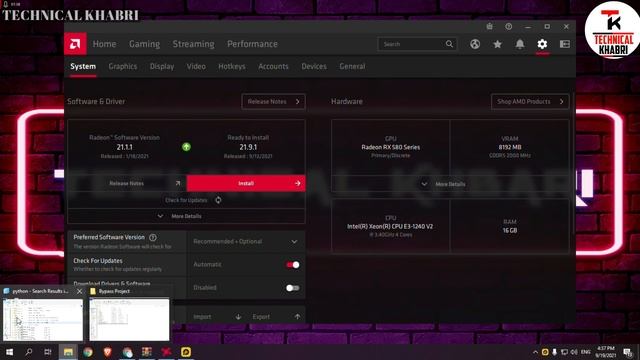Open favorites star icon
Image resolution: width=640 pixels, height=360 pixels.
coord(497,44)
